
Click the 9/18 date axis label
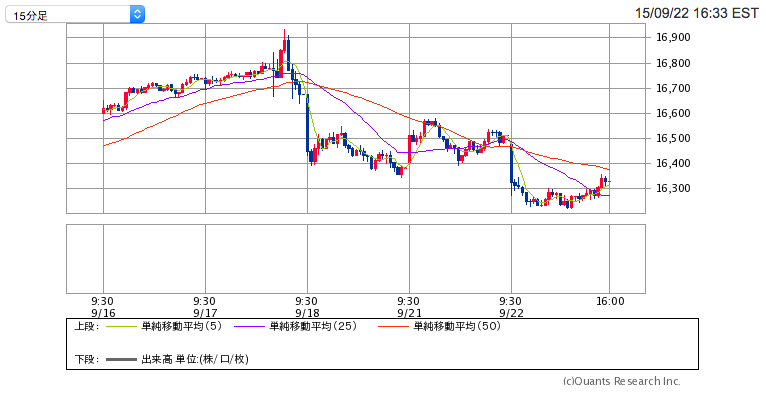click(x=307, y=313)
